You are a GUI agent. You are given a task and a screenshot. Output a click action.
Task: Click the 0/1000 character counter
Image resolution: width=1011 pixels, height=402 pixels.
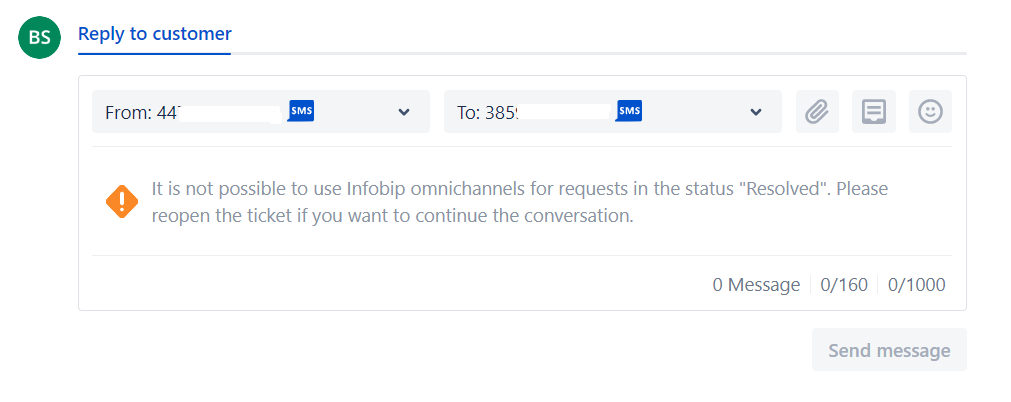[x=916, y=285]
